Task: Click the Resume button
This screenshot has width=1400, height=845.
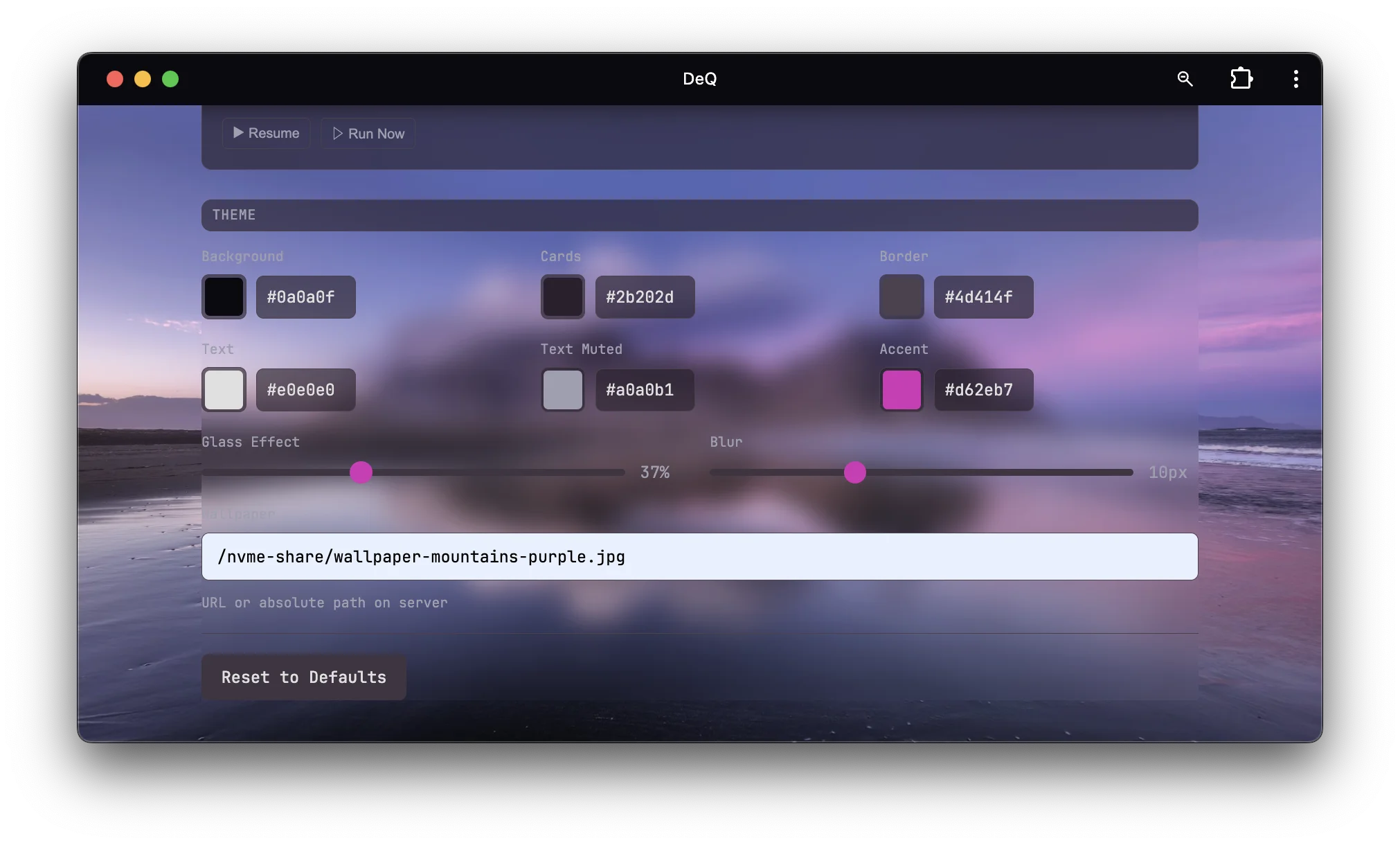Action: point(266,132)
